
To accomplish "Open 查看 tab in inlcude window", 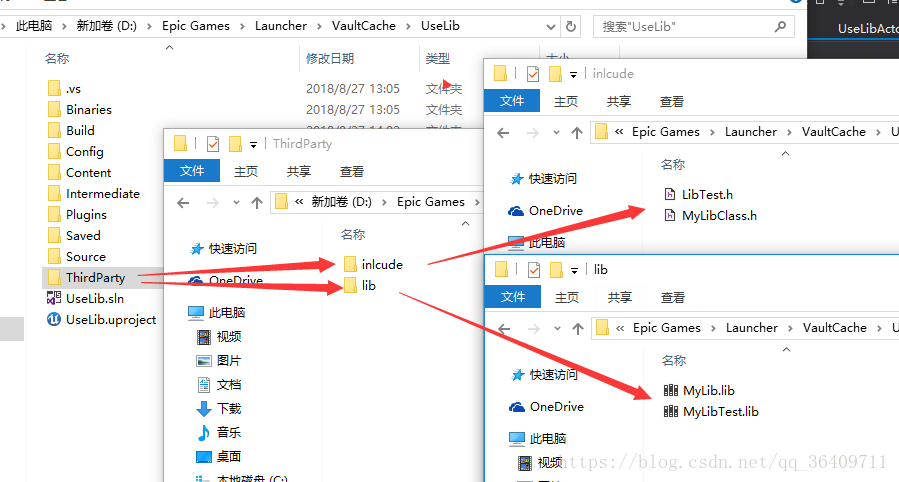I will (671, 101).
